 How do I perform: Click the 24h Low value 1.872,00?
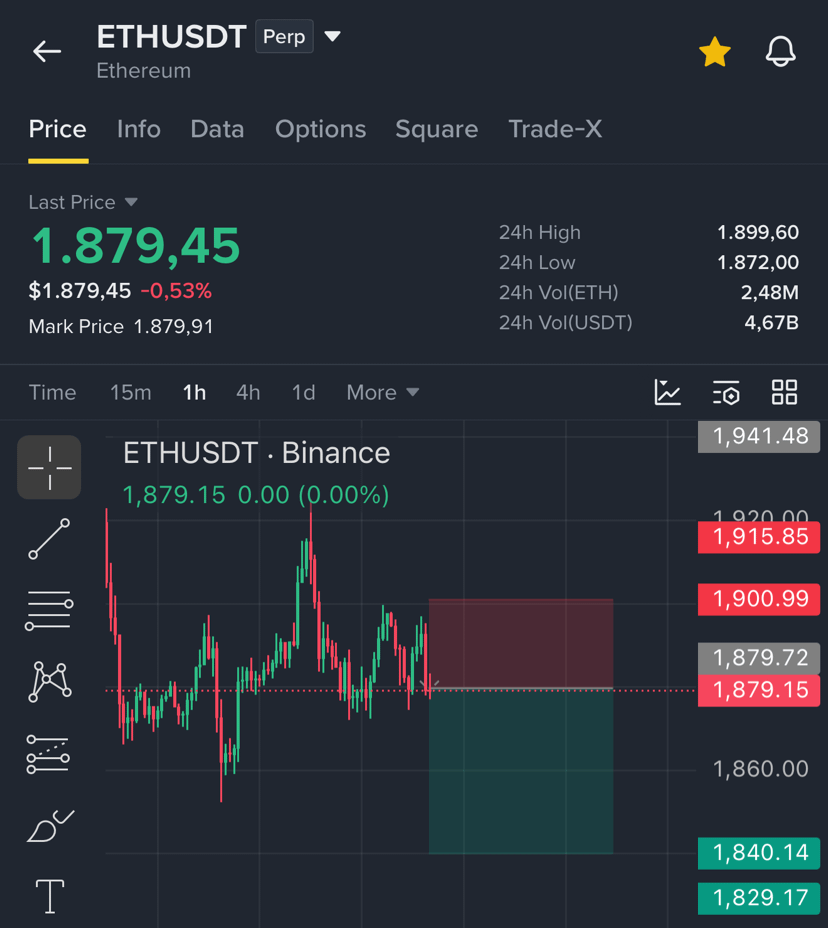pyautogui.click(x=758, y=262)
